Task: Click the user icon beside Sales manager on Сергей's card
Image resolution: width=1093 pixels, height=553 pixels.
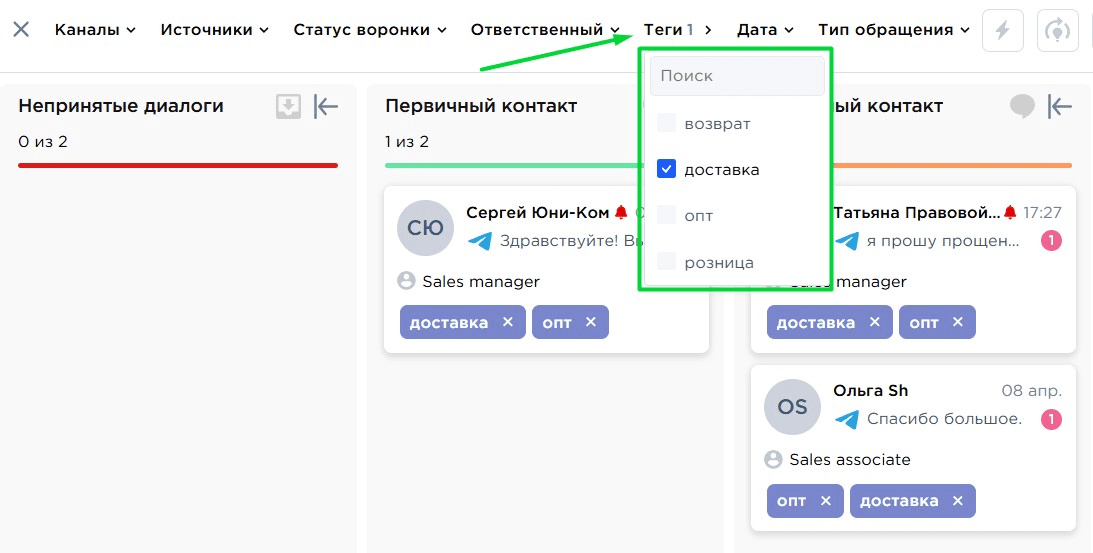Action: pyautogui.click(x=406, y=281)
